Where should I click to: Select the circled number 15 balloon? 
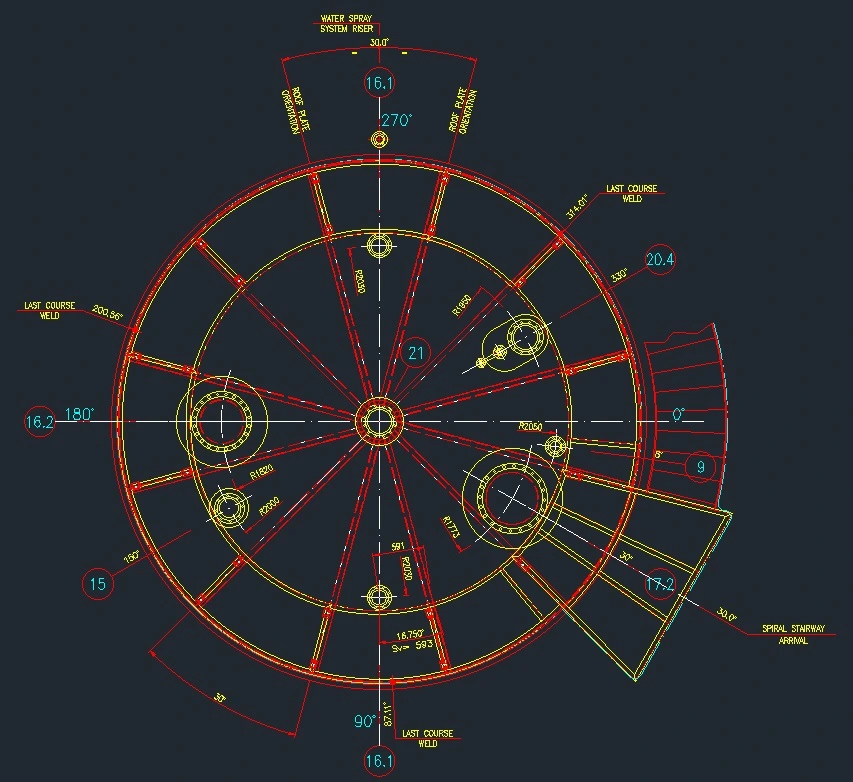click(98, 584)
